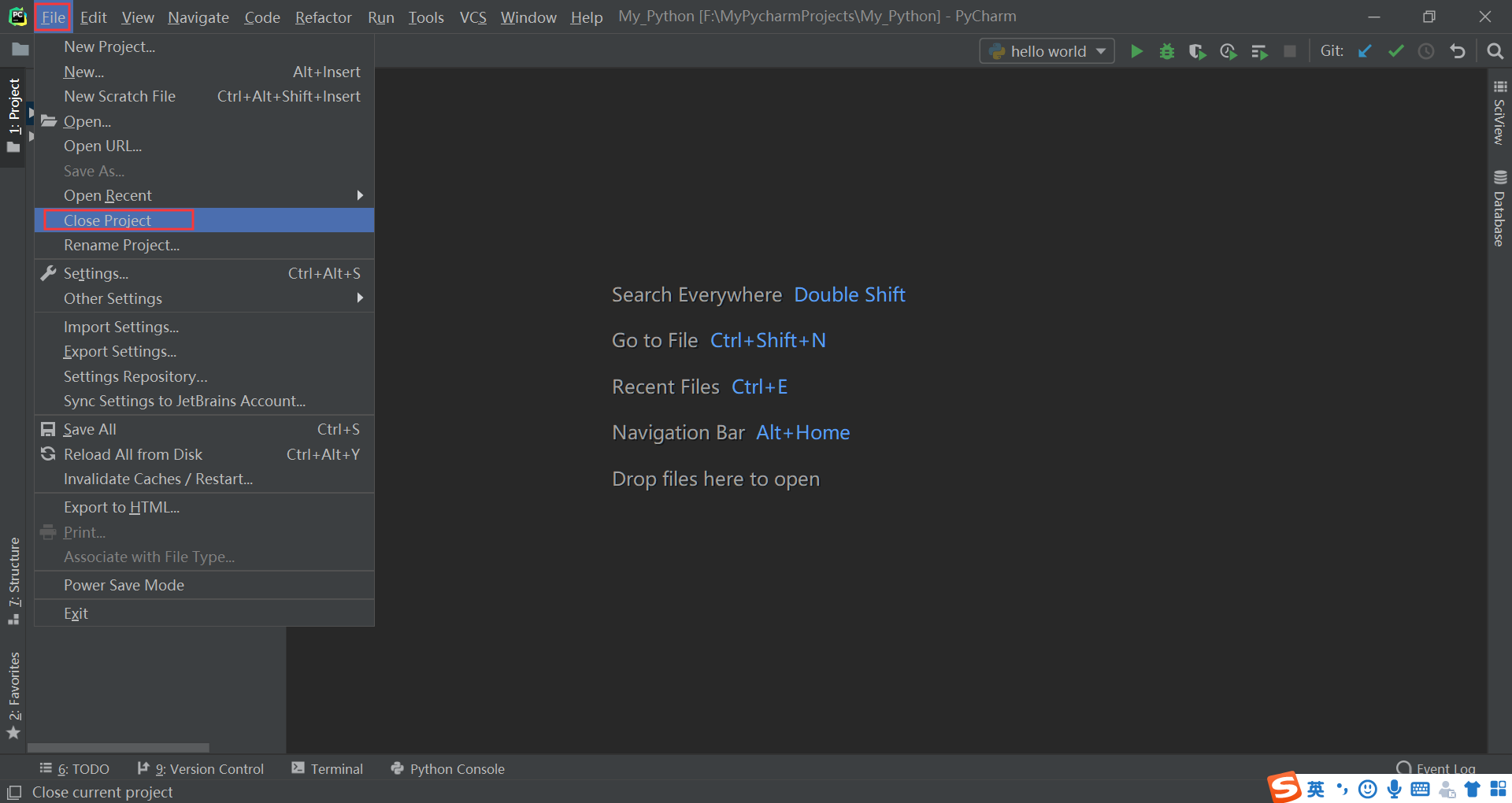Expand the Open Recent submenu
The height and width of the screenshot is (803, 1512).
point(108,195)
